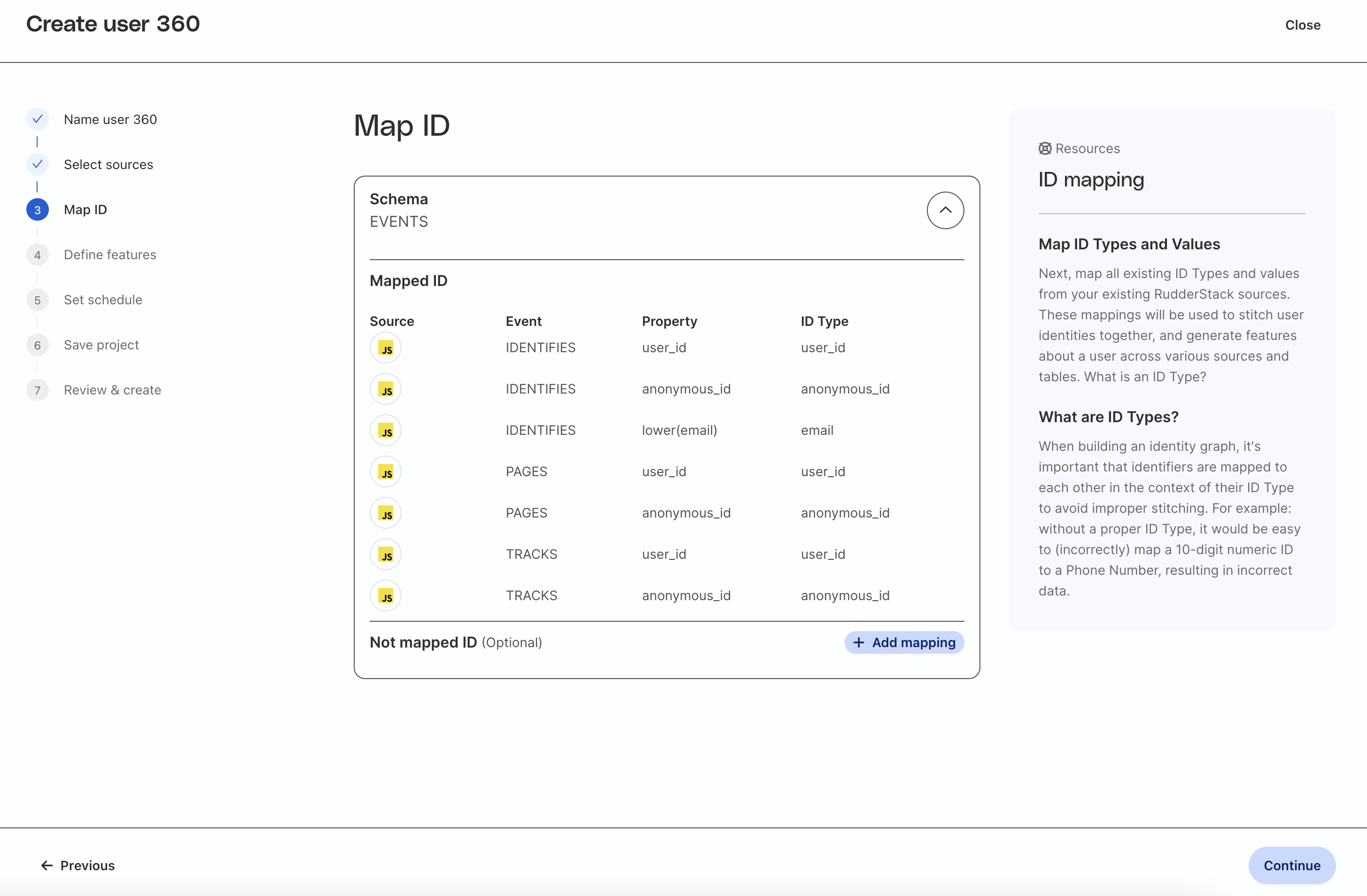Click the Mapped ID heading
The height and width of the screenshot is (896, 1367).
point(408,281)
